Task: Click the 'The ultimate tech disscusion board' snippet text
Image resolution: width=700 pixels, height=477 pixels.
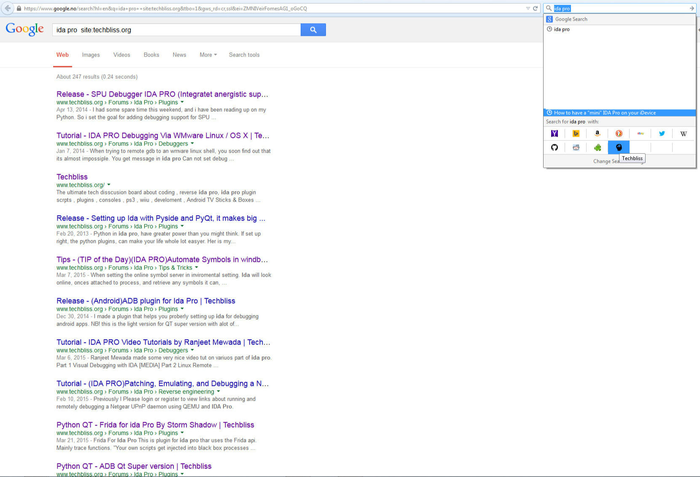Action: (x=158, y=196)
